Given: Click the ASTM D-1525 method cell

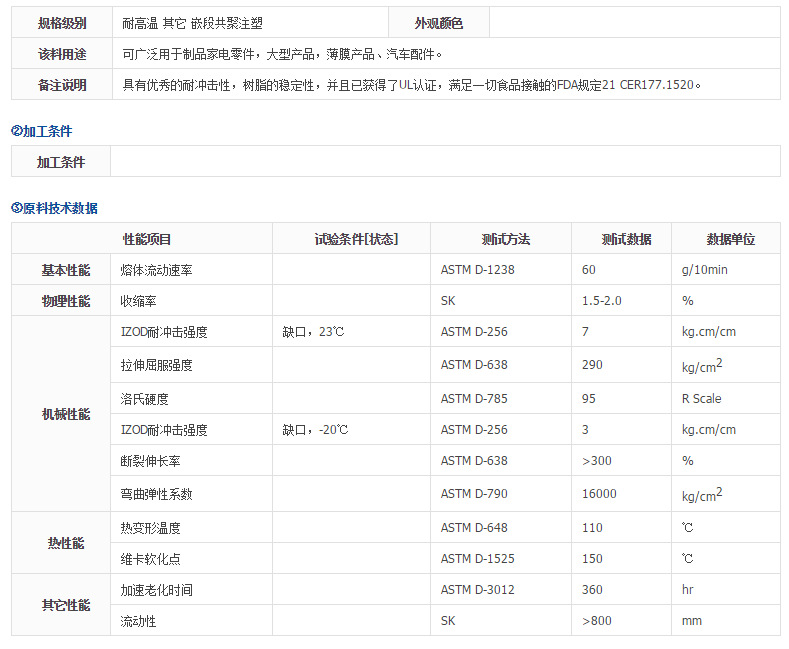Looking at the screenshot, I should pos(501,558).
